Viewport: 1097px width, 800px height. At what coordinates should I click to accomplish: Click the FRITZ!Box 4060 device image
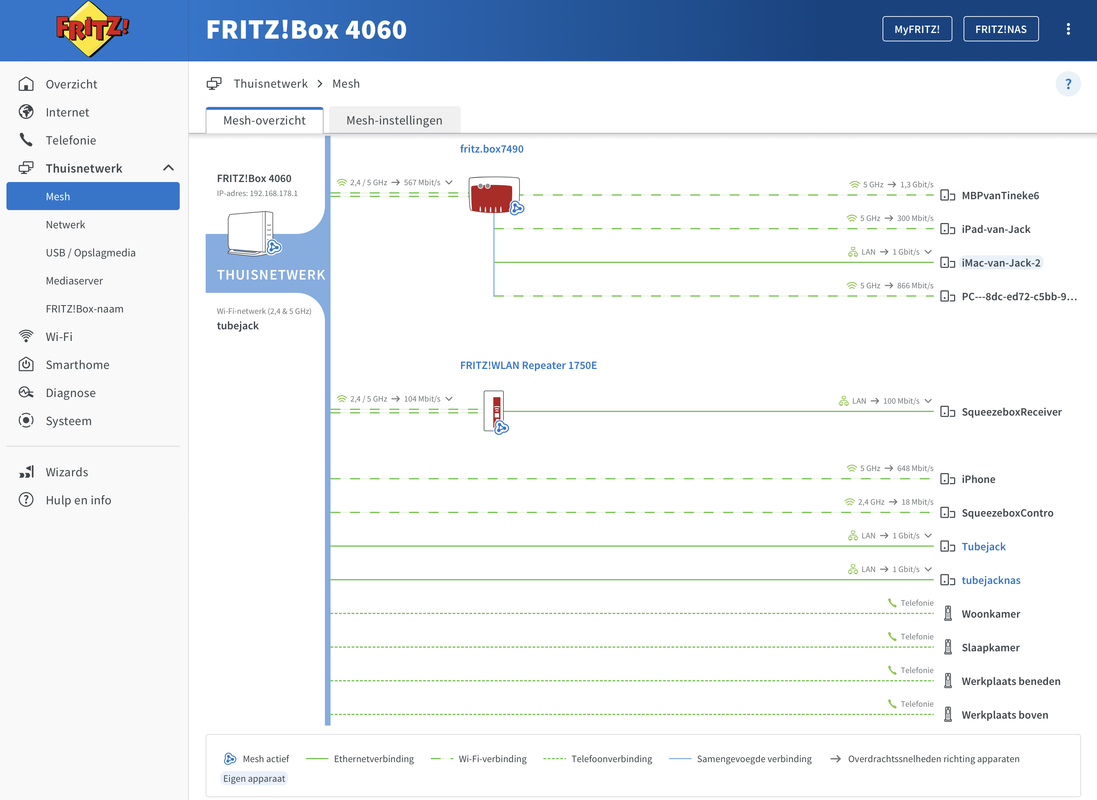[251, 234]
